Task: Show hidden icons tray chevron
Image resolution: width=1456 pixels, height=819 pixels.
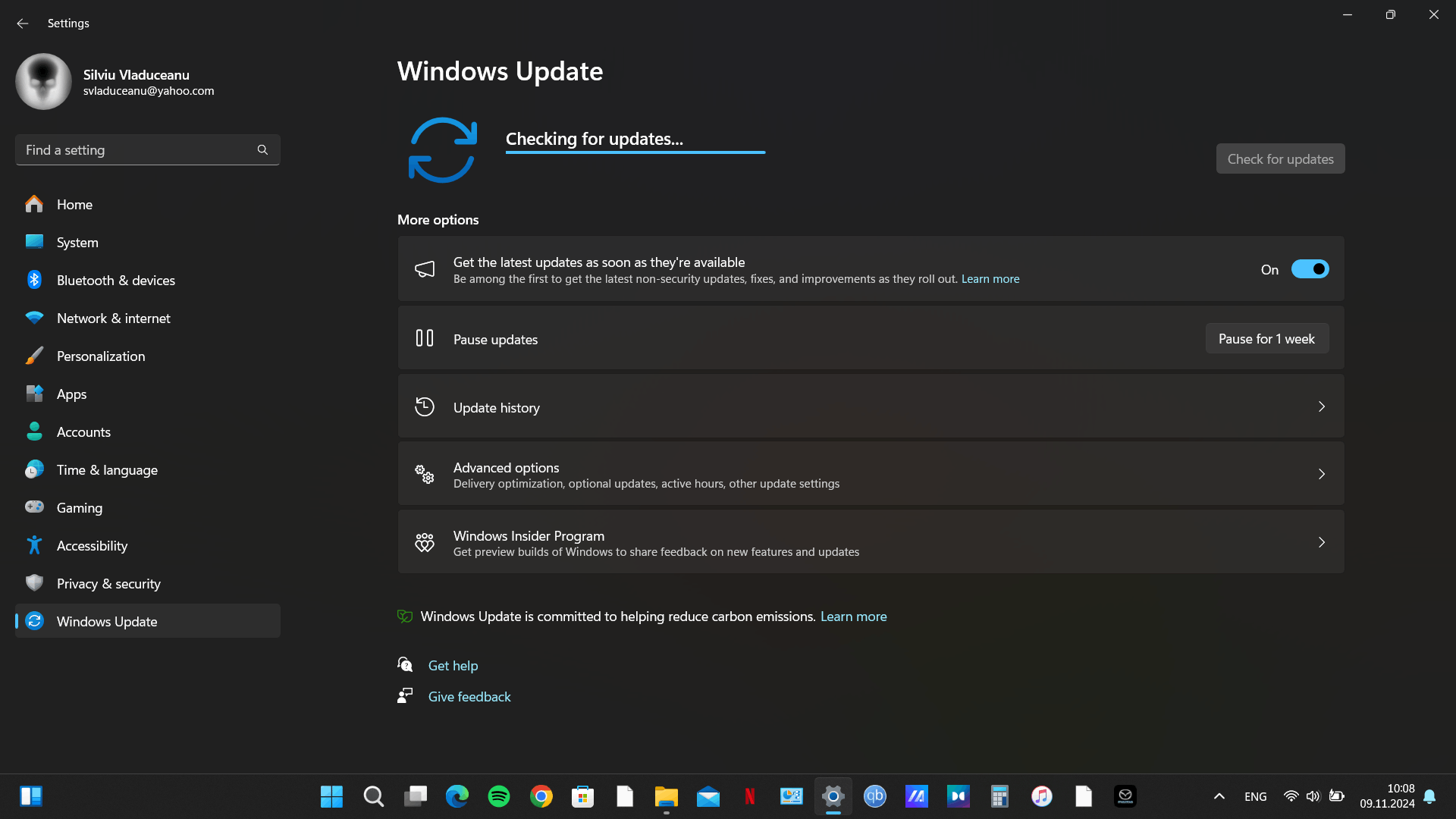Action: coord(1219,796)
